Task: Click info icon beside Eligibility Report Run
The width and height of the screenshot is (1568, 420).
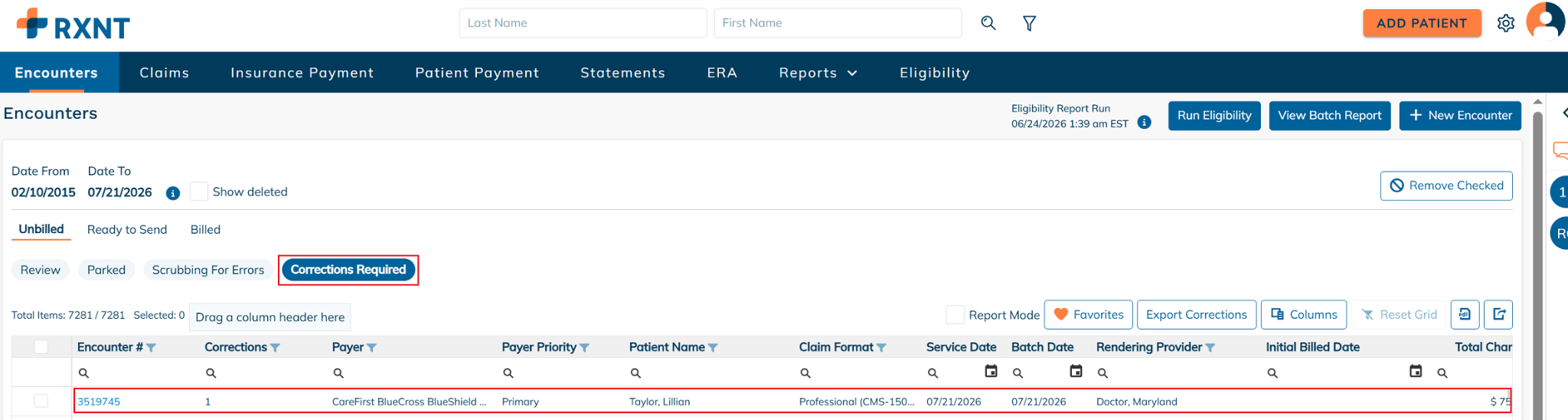Action: point(1145,123)
